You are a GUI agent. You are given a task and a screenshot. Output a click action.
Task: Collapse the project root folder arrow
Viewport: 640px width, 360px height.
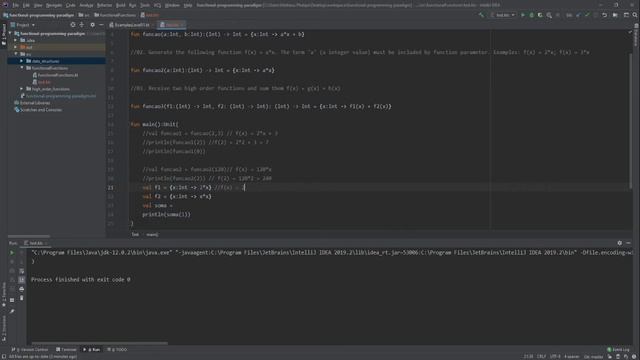[10, 34]
